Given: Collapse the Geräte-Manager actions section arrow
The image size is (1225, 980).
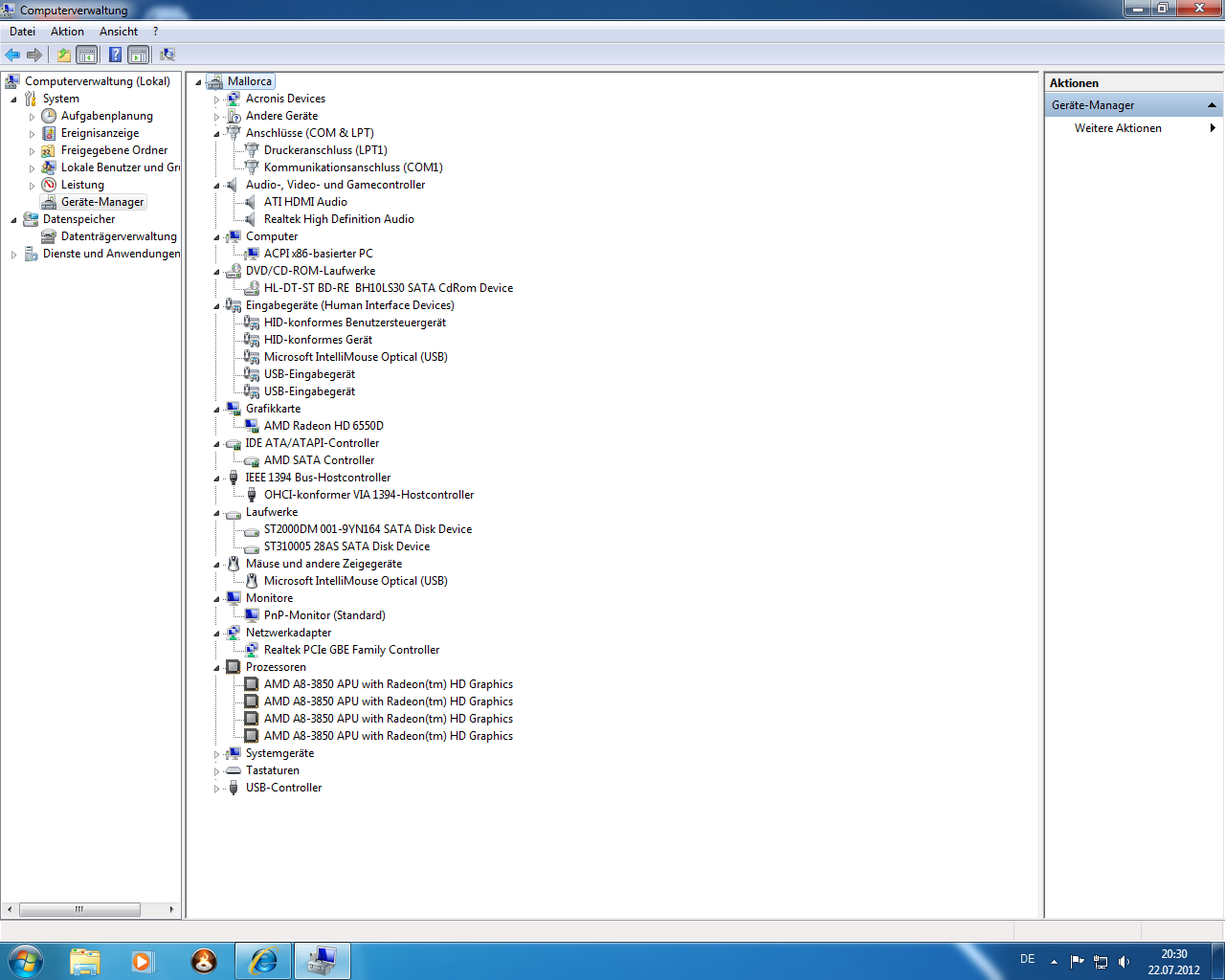Looking at the screenshot, I should [x=1212, y=105].
